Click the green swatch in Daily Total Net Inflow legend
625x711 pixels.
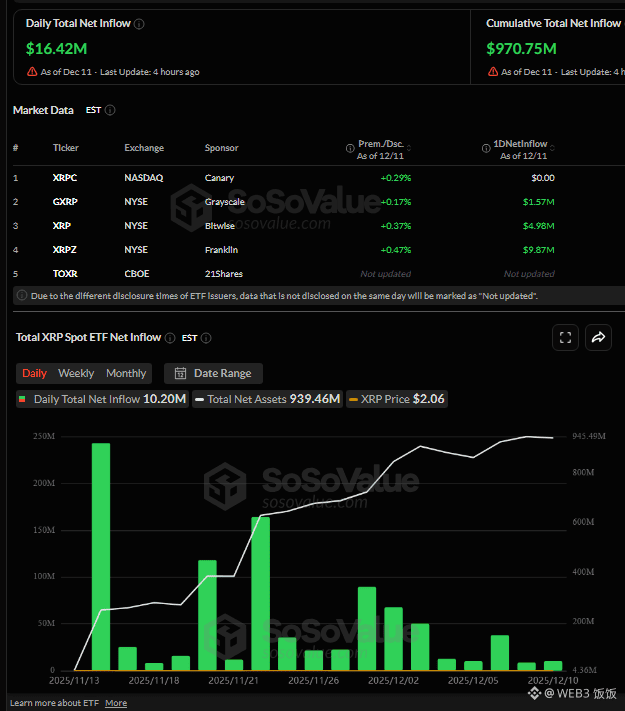click(x=22, y=399)
